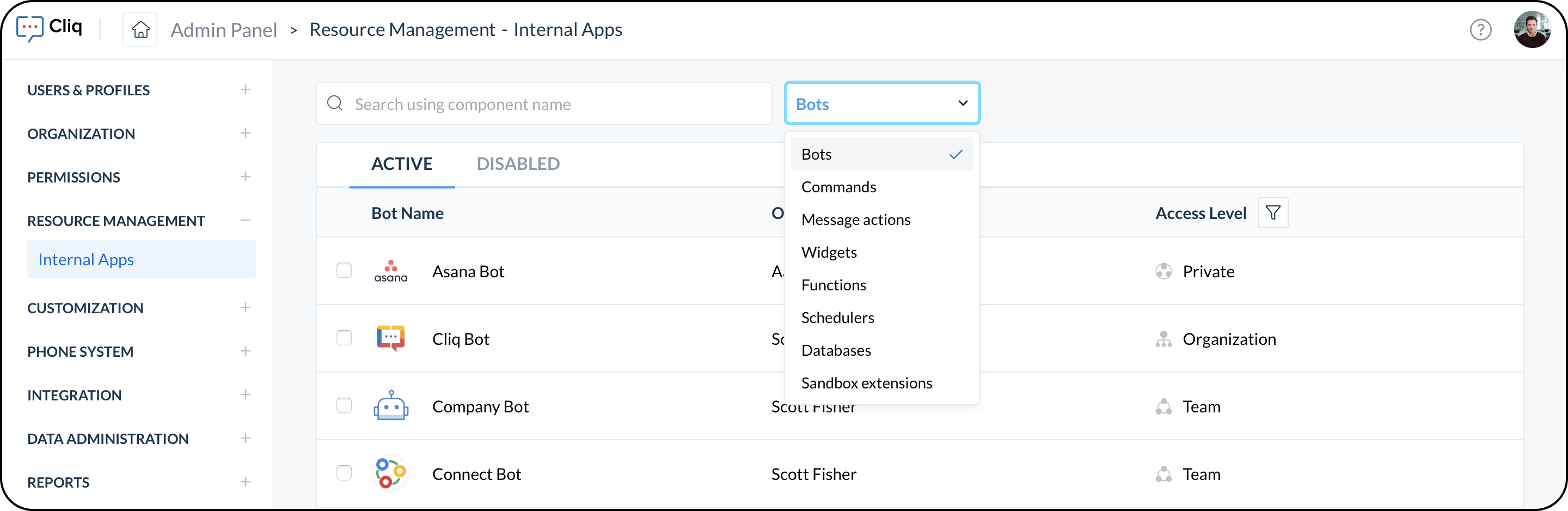Select the Asana Bot checkbox
The width and height of the screenshot is (1568, 511).
tap(344, 270)
